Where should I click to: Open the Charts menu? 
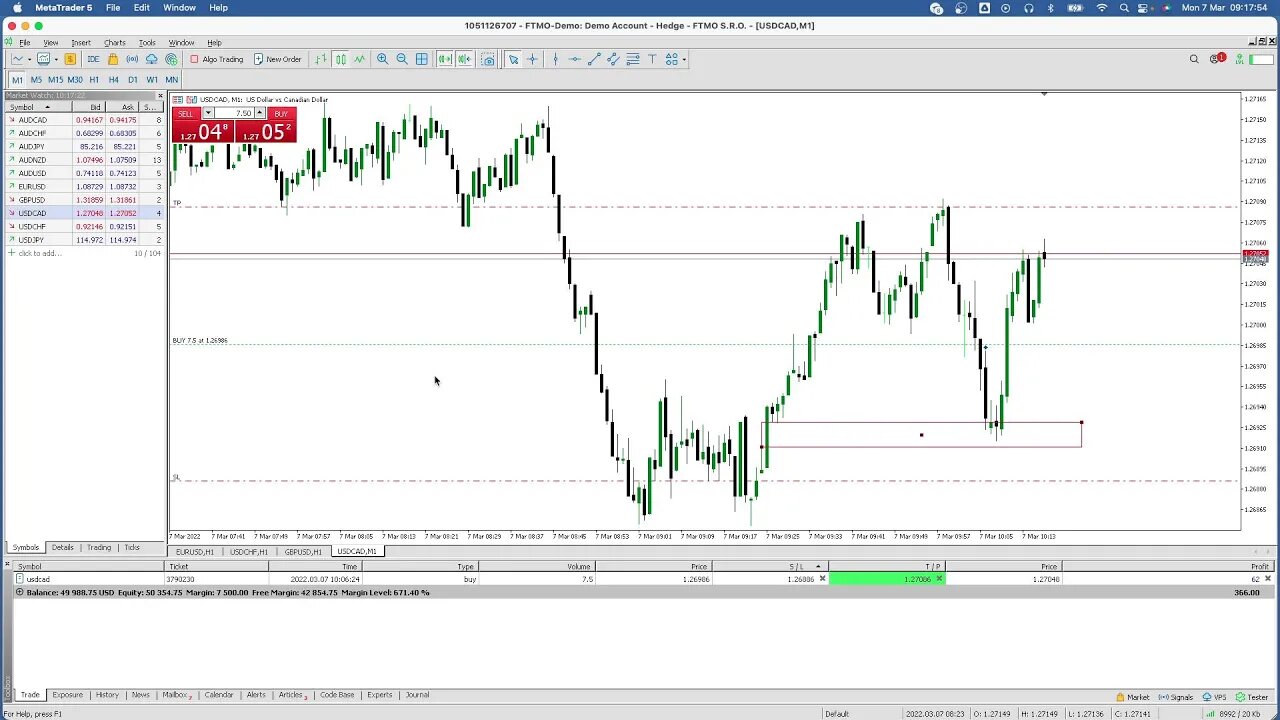(114, 43)
